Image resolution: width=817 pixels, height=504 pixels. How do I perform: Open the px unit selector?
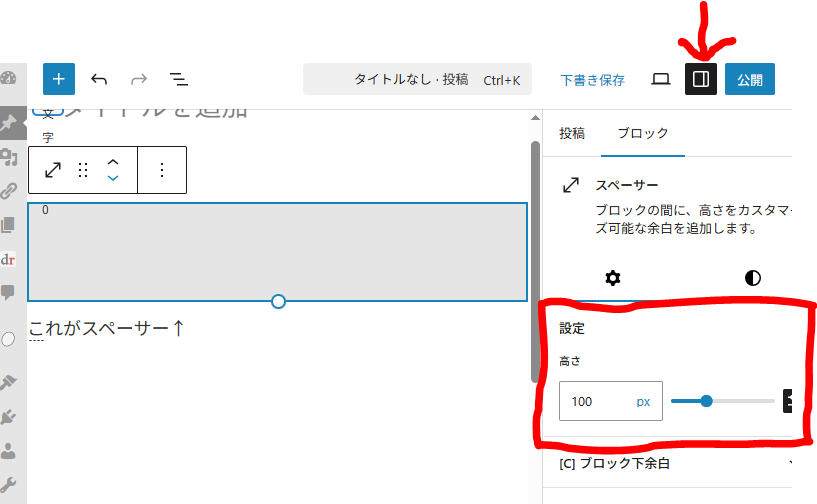click(x=643, y=401)
